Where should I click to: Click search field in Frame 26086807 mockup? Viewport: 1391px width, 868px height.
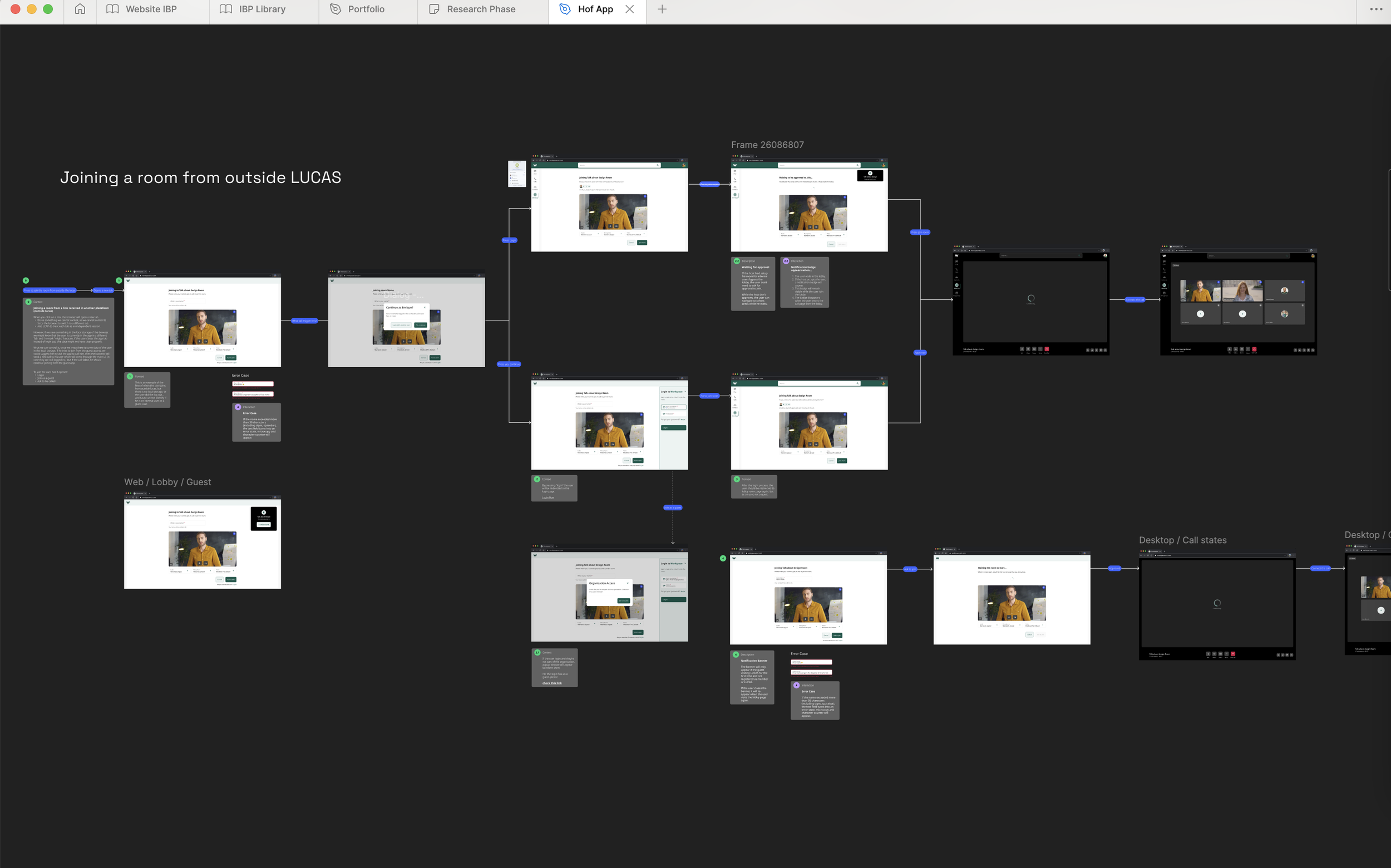pos(819,165)
